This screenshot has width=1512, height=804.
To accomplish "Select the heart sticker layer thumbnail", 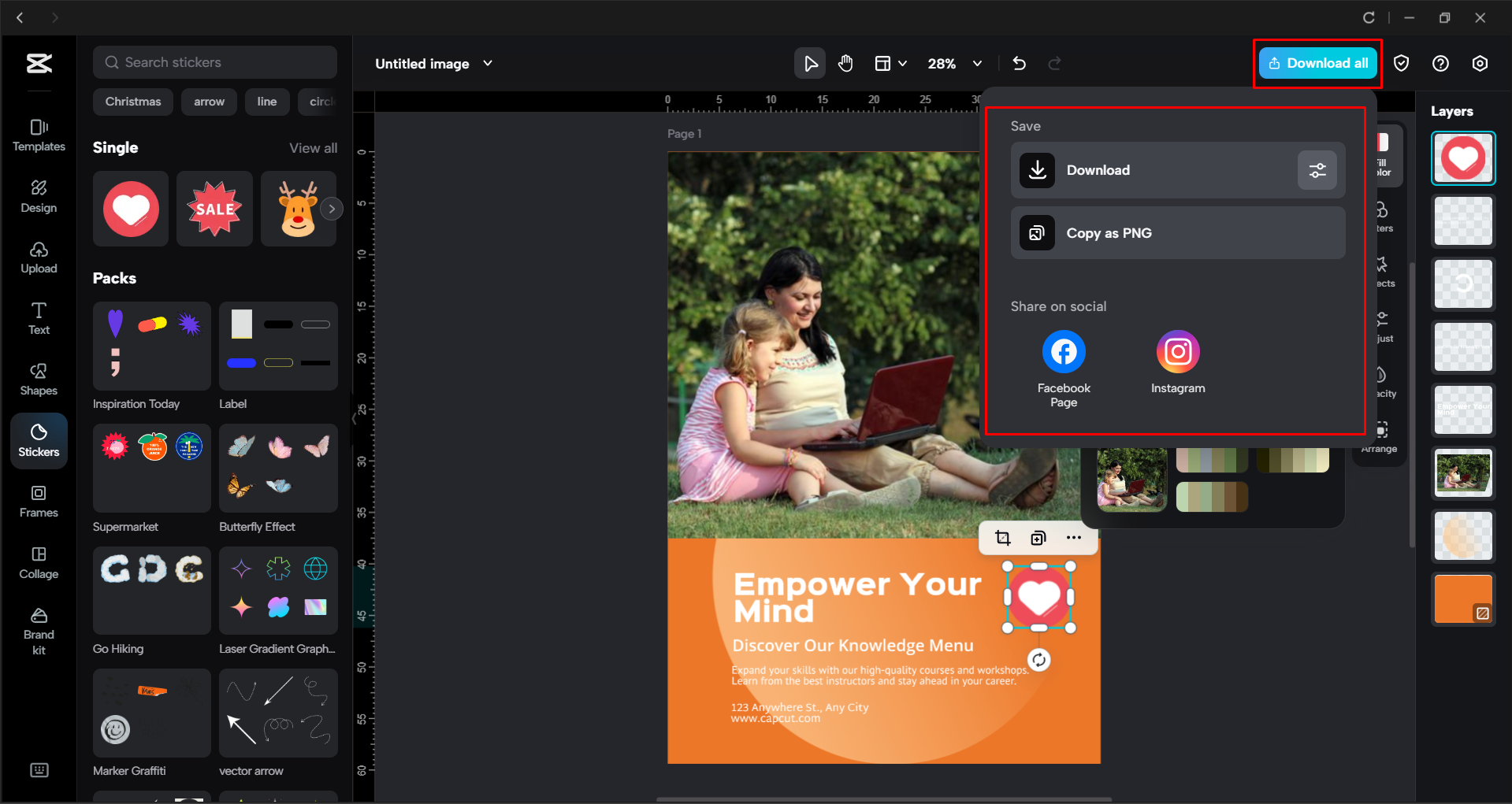I will coord(1462,157).
